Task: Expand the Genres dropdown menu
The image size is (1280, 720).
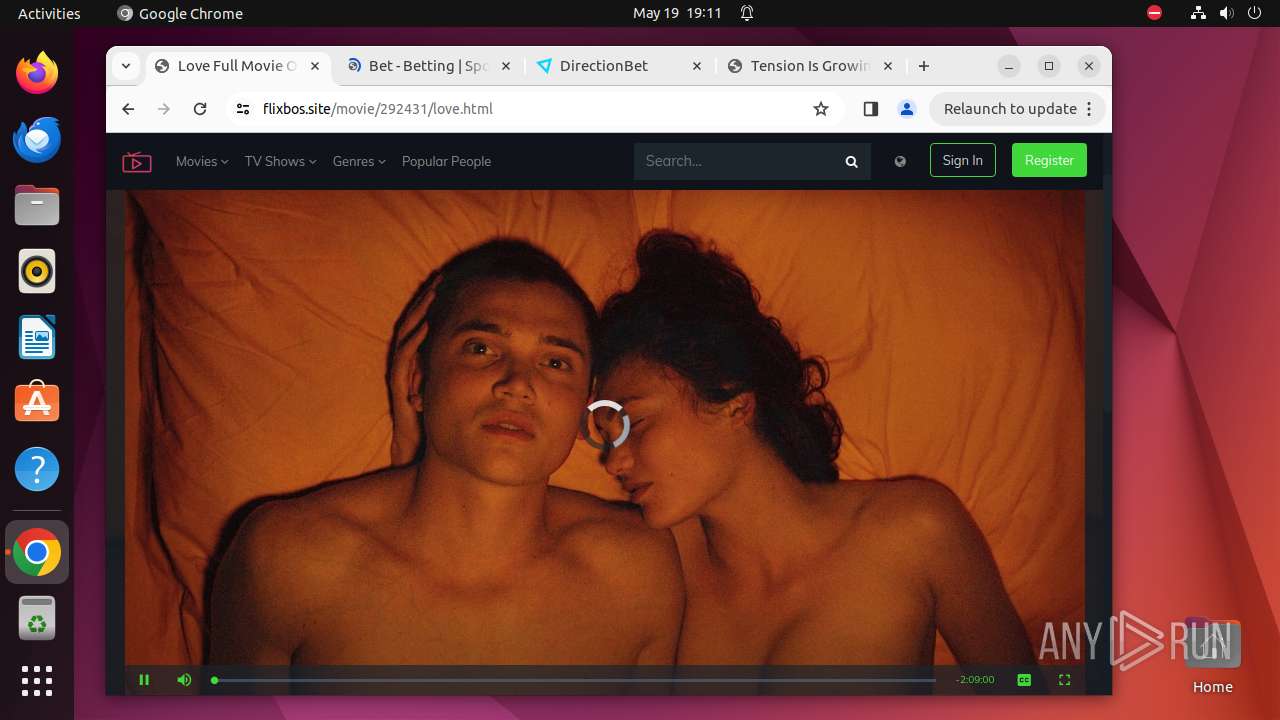Action: pos(359,161)
